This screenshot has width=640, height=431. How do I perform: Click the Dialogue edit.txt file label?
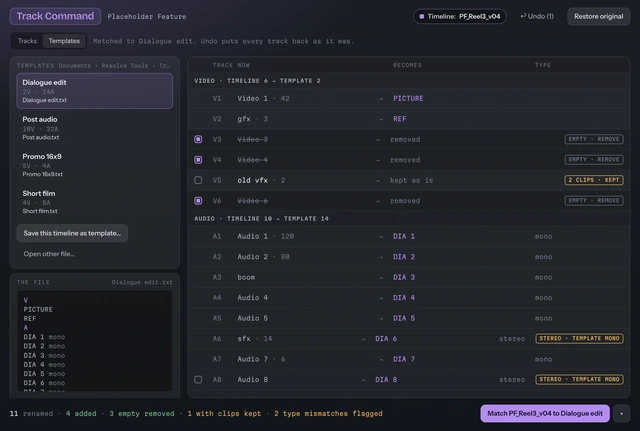(142, 282)
